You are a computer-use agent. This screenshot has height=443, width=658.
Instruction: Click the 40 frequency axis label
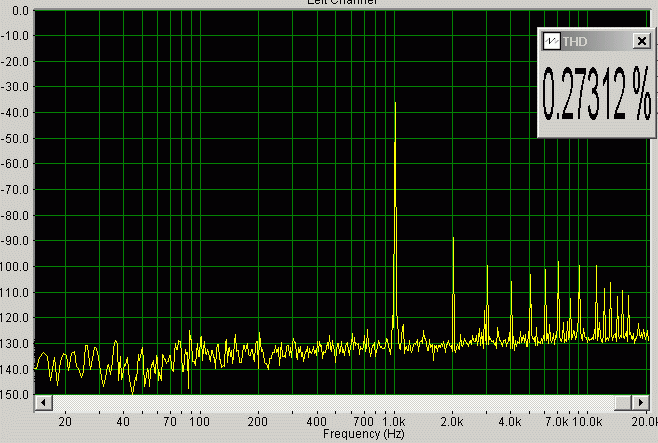123,422
